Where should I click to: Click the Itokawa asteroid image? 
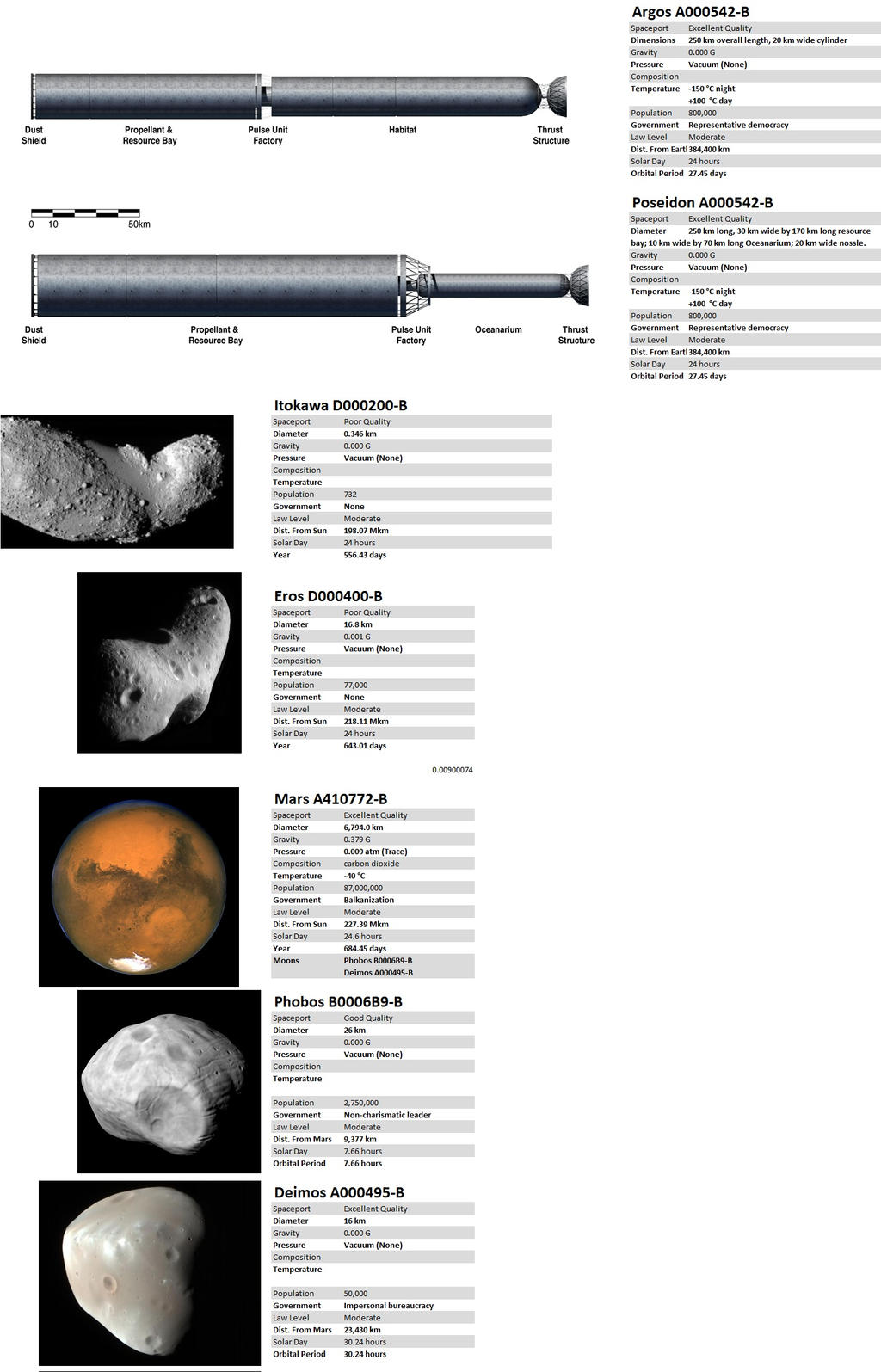point(116,482)
